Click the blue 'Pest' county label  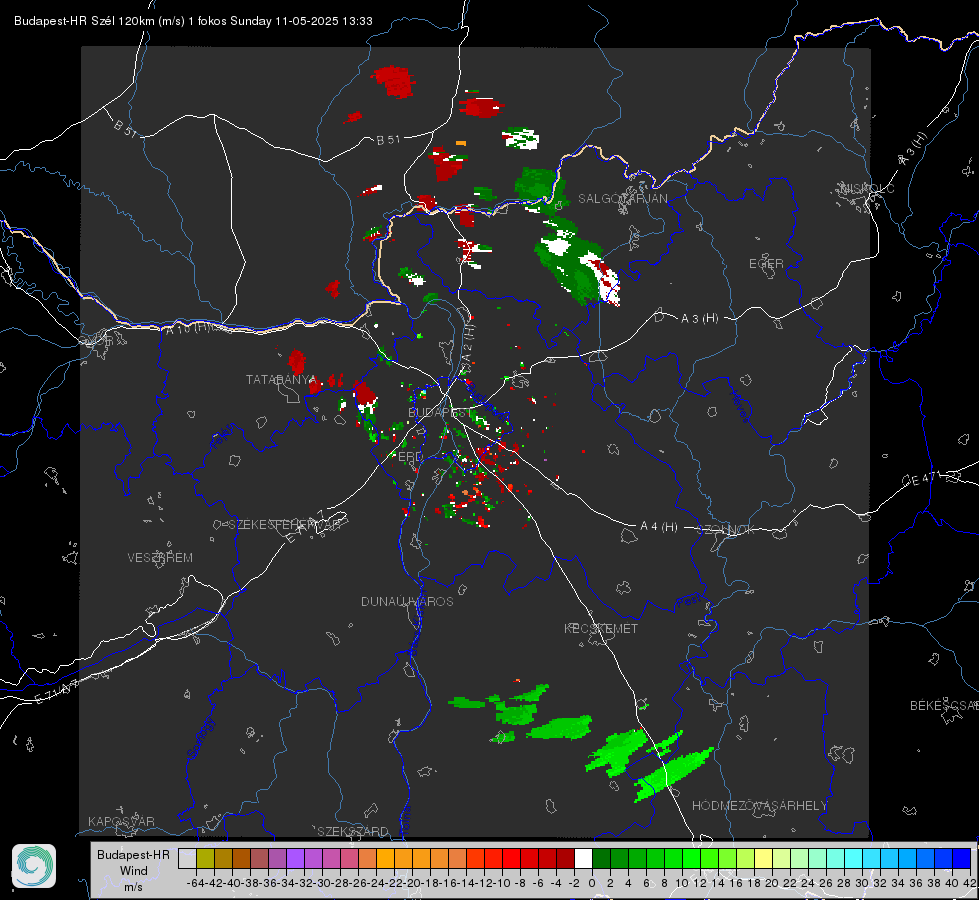coord(689,602)
